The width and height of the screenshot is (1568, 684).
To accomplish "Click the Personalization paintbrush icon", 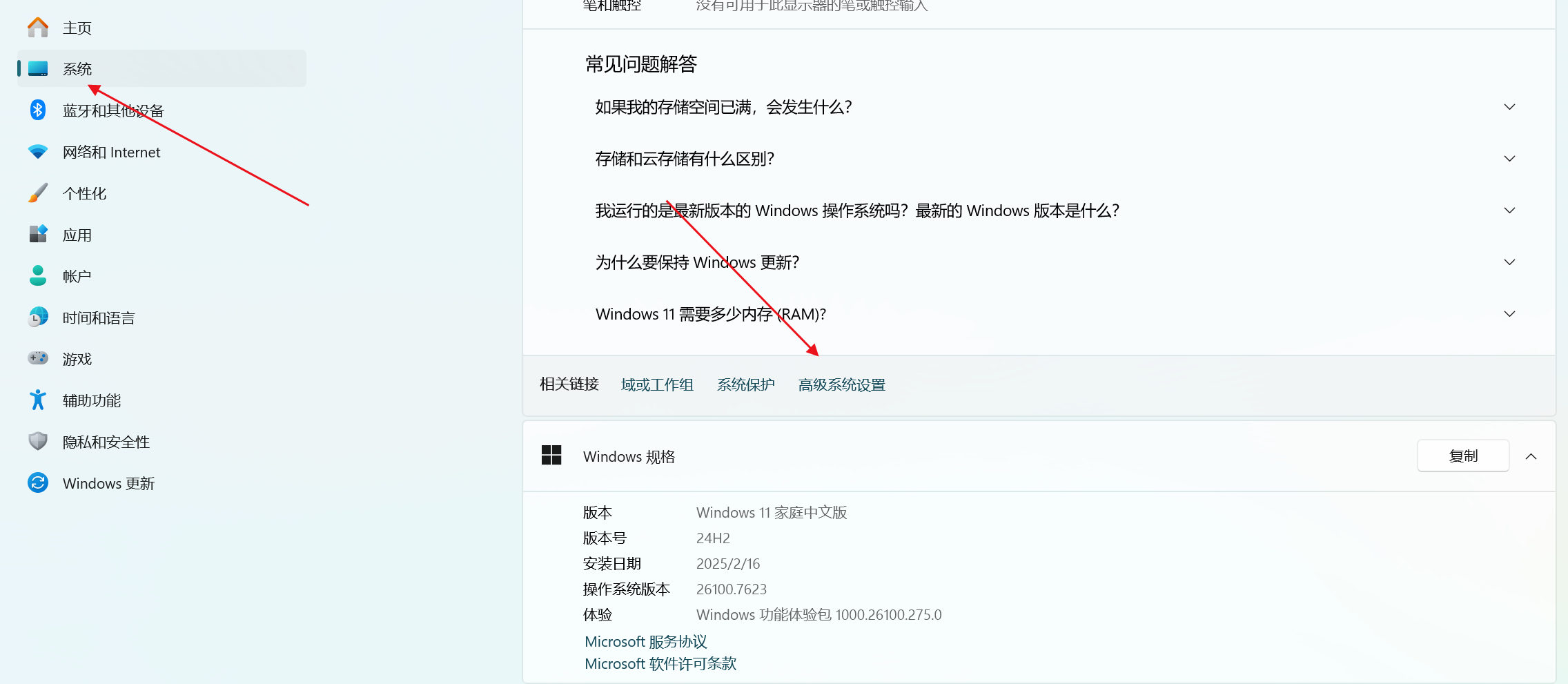I will pos(38,193).
